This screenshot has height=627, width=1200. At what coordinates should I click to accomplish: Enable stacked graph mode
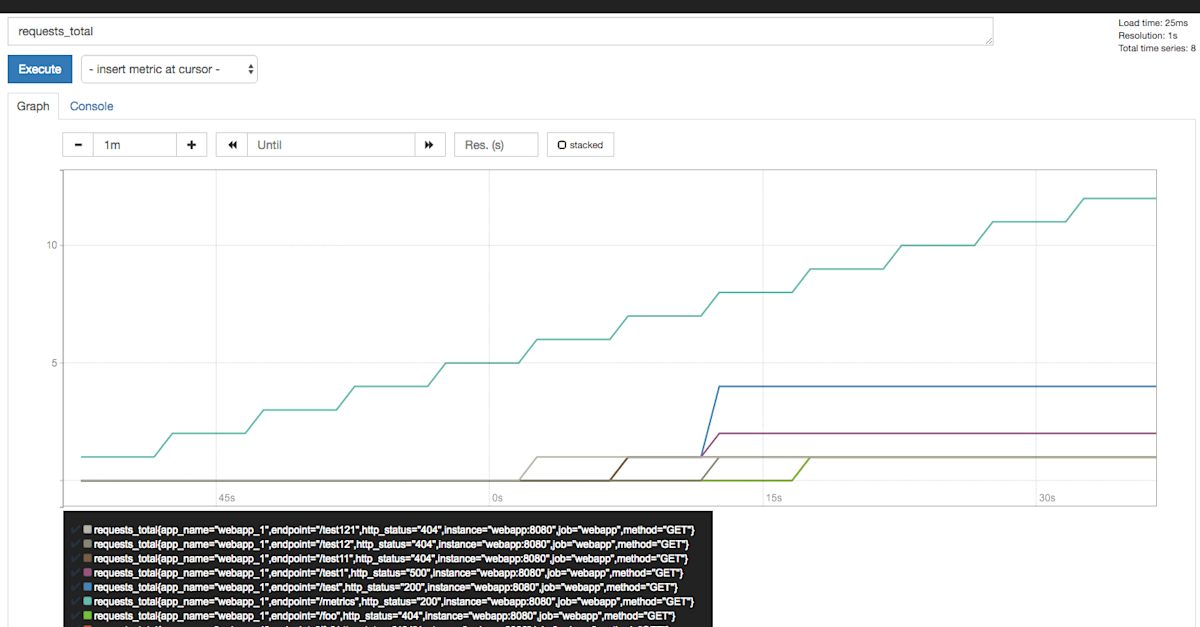580,144
